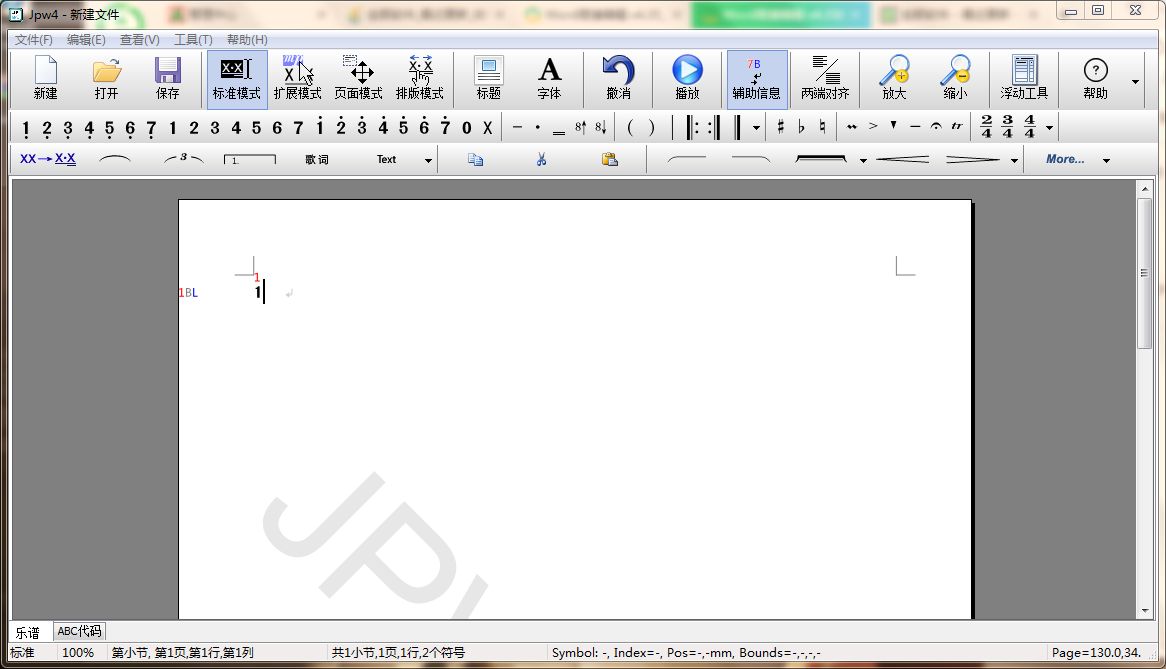Image resolution: width=1166 pixels, height=669 pixels.
Task: Click the Text button
Action: click(387, 159)
